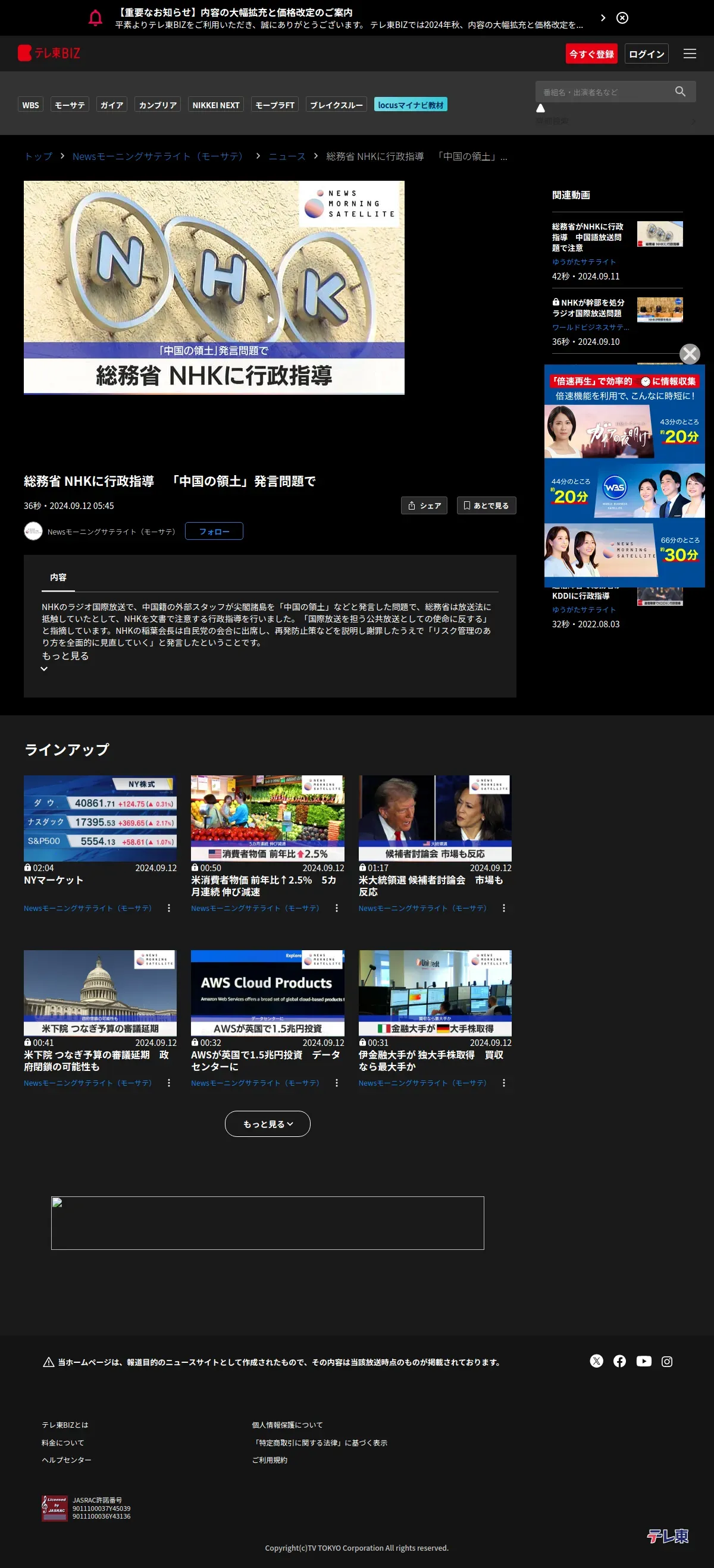Viewport: 714px width, 1568px height.
Task: Open the hamburger menu
Action: tap(689, 54)
